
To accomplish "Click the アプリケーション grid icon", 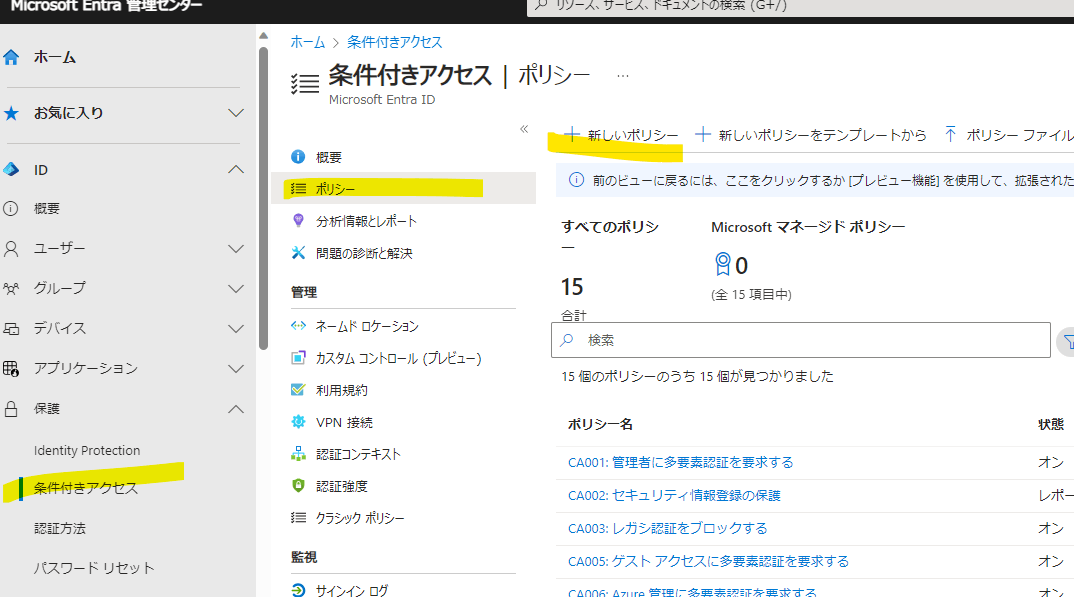I will tap(11, 368).
